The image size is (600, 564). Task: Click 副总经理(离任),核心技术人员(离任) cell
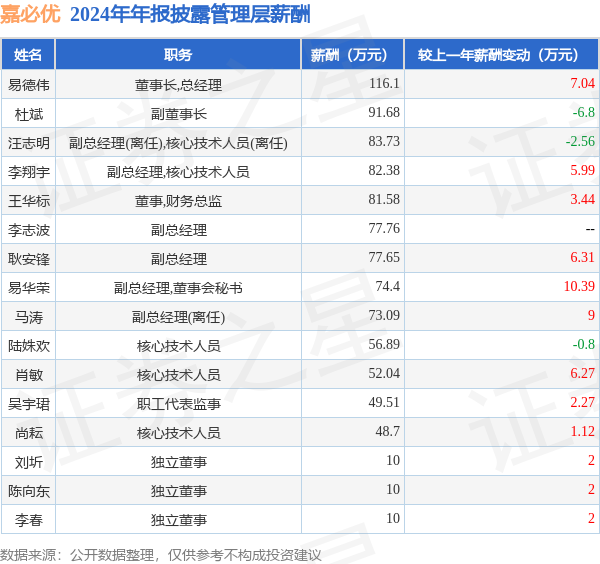pyautogui.click(x=178, y=143)
